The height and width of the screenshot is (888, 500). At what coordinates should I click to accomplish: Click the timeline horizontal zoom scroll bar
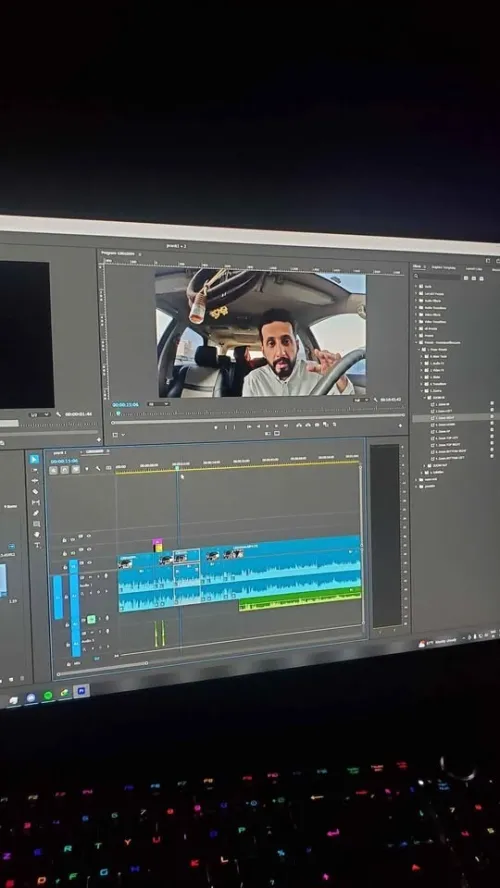pos(102,669)
